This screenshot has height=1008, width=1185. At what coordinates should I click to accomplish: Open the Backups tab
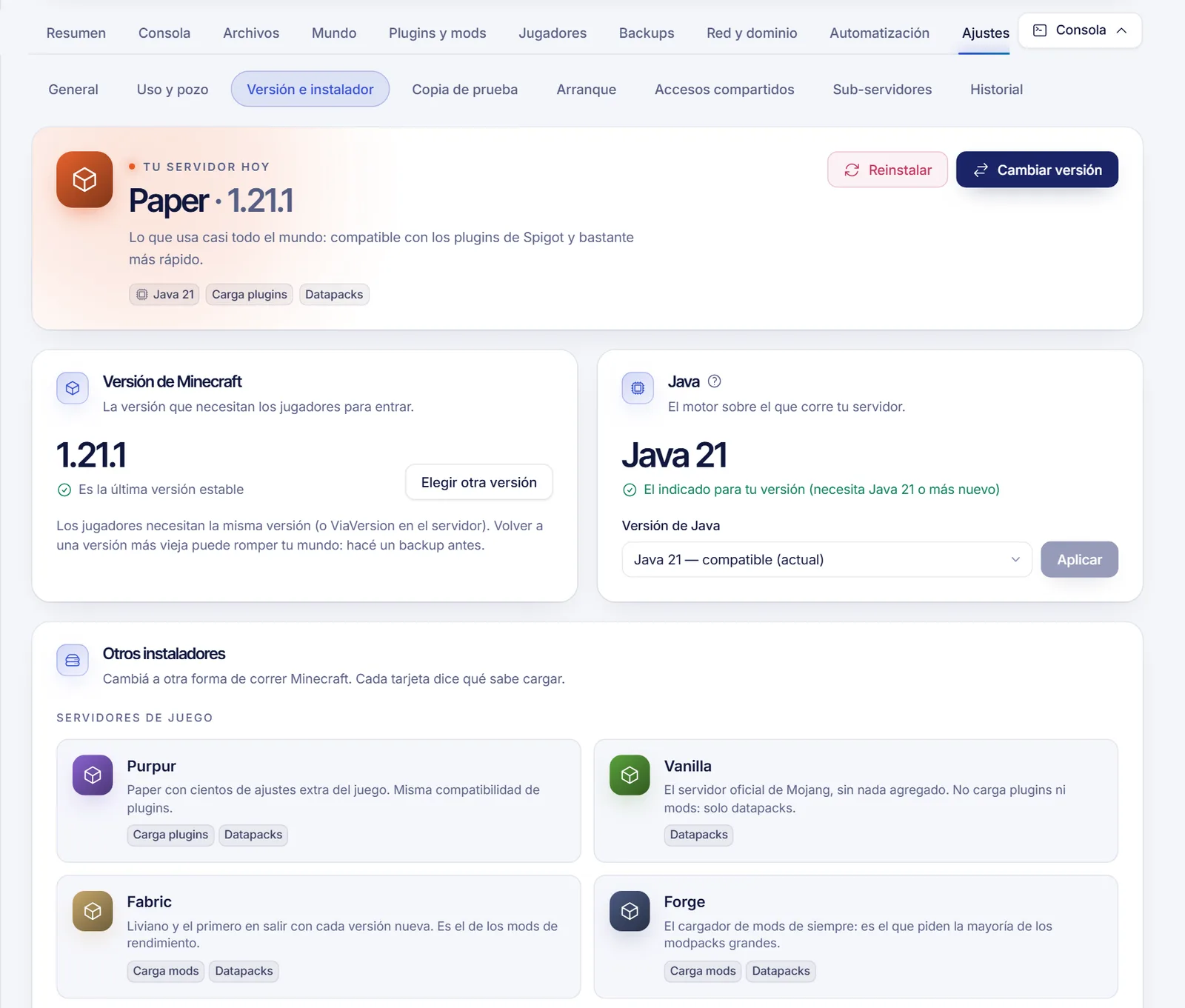click(647, 33)
